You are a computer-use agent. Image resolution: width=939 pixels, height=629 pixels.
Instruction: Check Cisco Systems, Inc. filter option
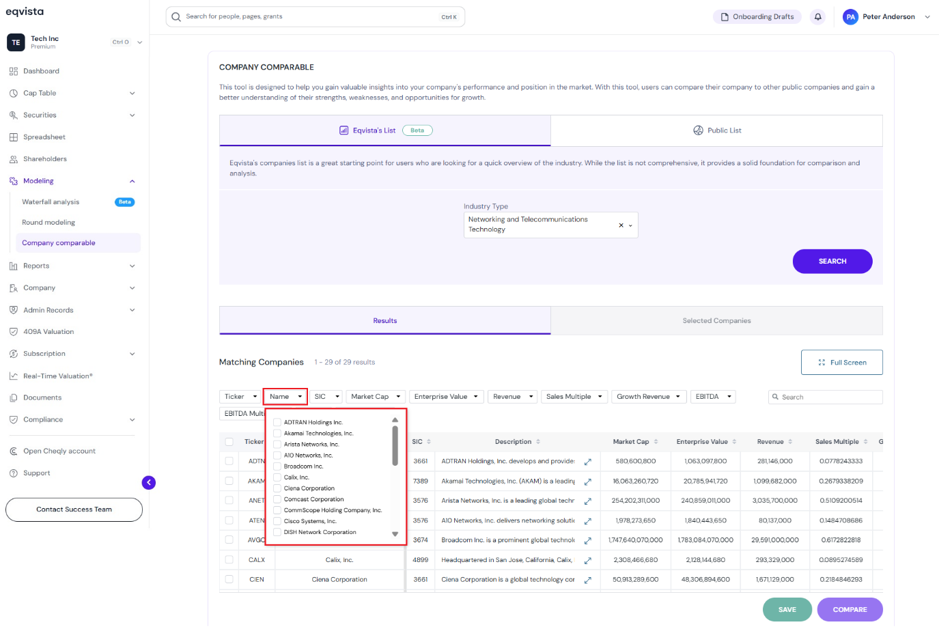[277, 521]
